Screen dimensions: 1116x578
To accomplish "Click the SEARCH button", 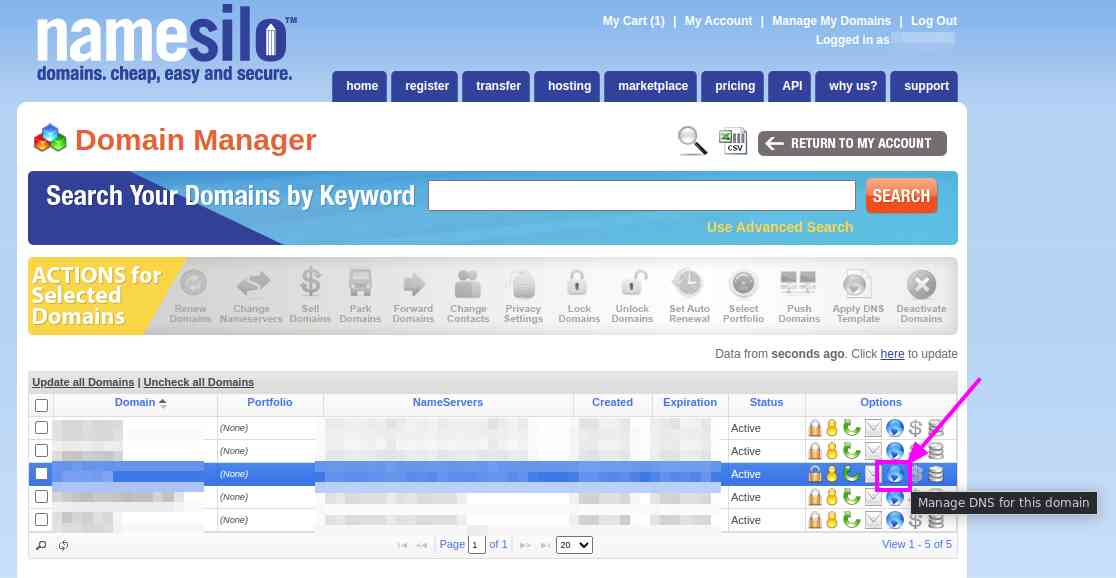I will 900,196.
